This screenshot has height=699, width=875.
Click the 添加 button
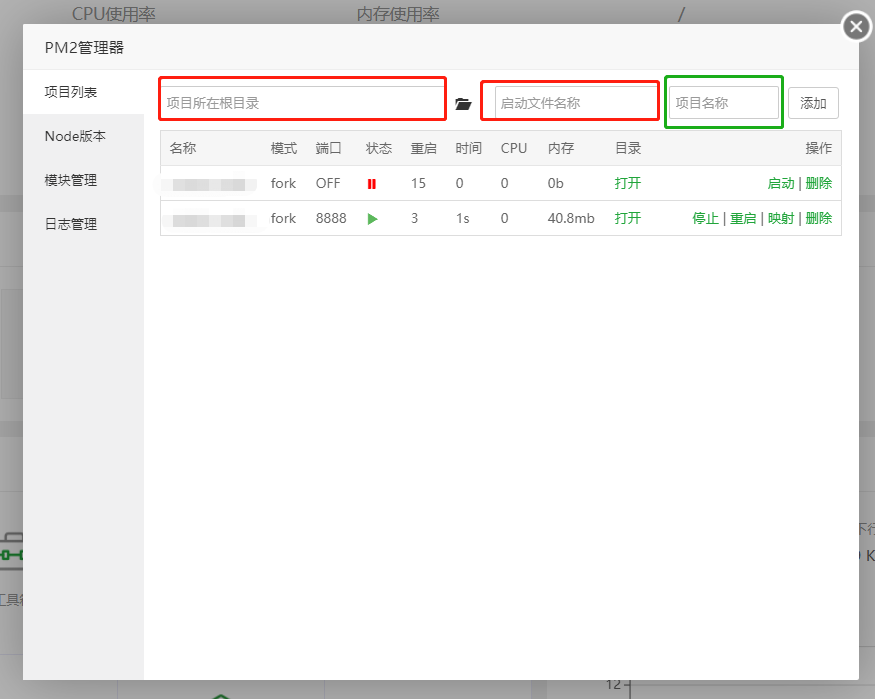point(813,103)
